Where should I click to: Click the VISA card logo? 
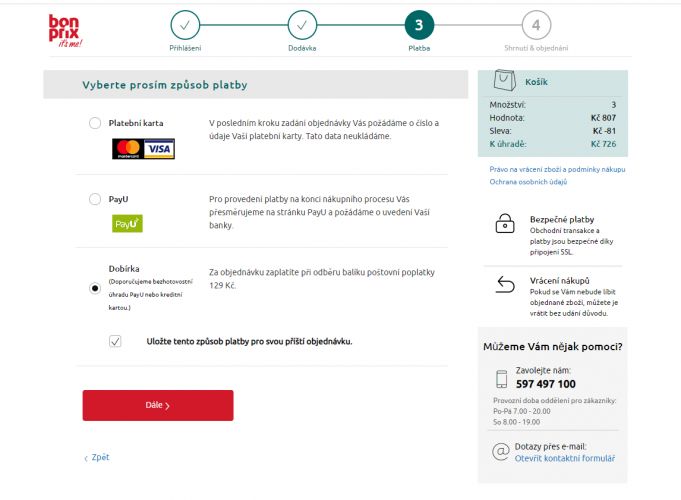tap(159, 149)
